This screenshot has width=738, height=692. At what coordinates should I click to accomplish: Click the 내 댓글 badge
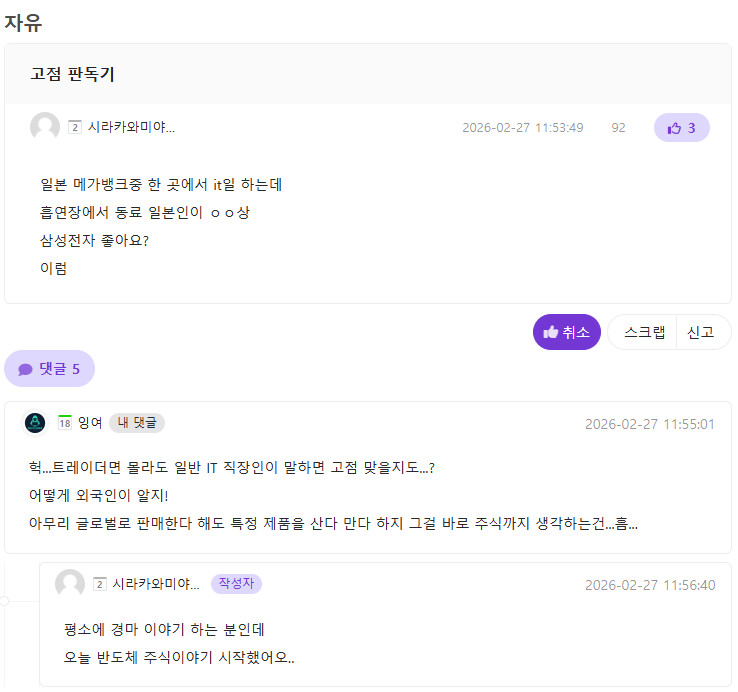click(x=137, y=423)
